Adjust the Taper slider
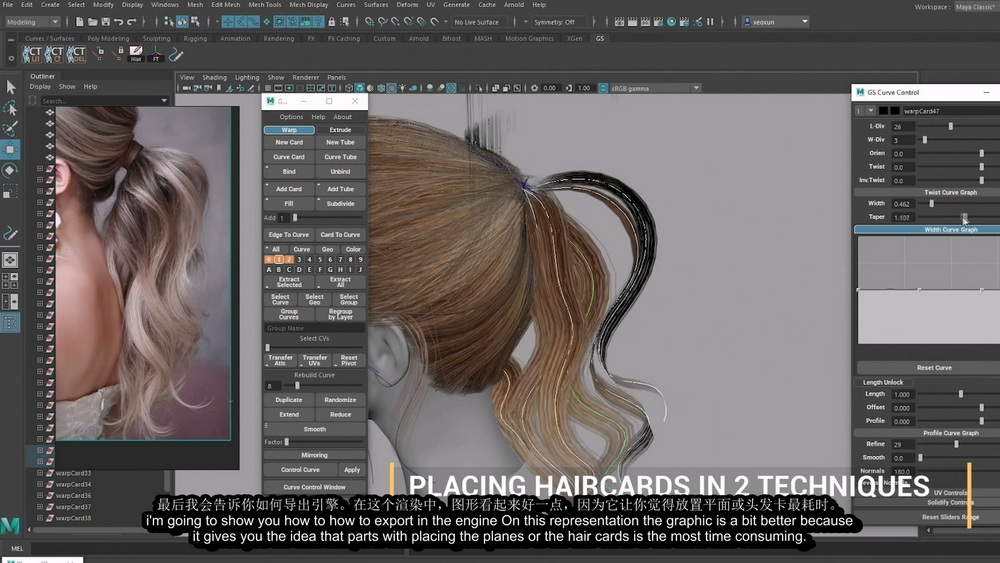The height and width of the screenshot is (563, 1000). point(964,217)
